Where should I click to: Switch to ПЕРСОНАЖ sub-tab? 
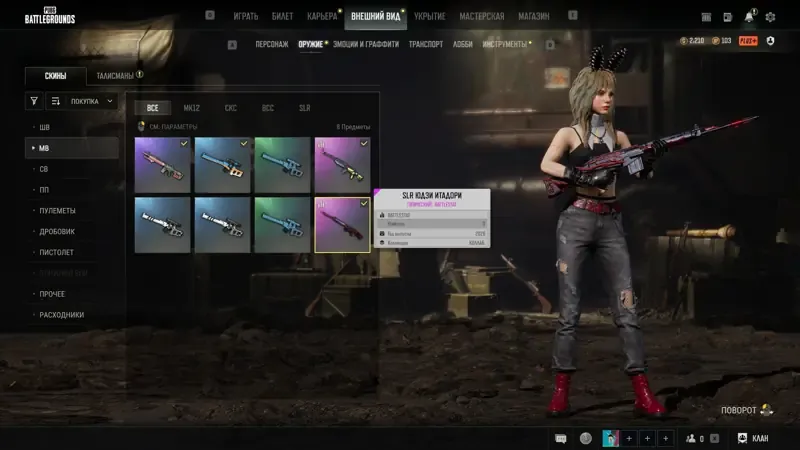(x=272, y=44)
